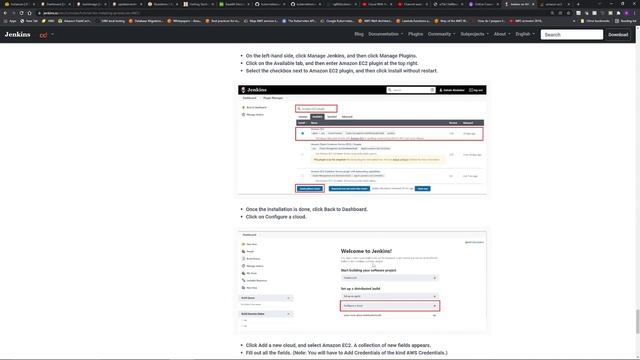Screen dimensions: 640x360
Task: Close the active Jenkins browser tab
Action: [x=533, y=4]
